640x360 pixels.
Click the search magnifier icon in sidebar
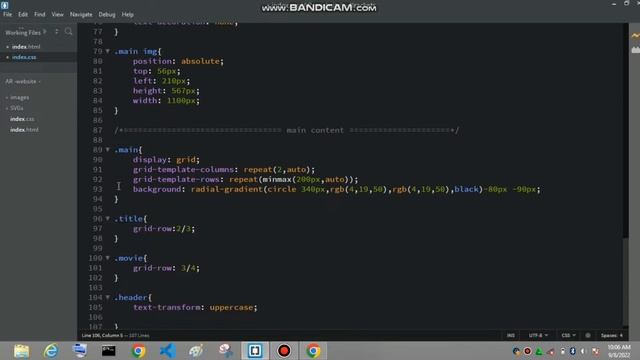click(x=69, y=32)
